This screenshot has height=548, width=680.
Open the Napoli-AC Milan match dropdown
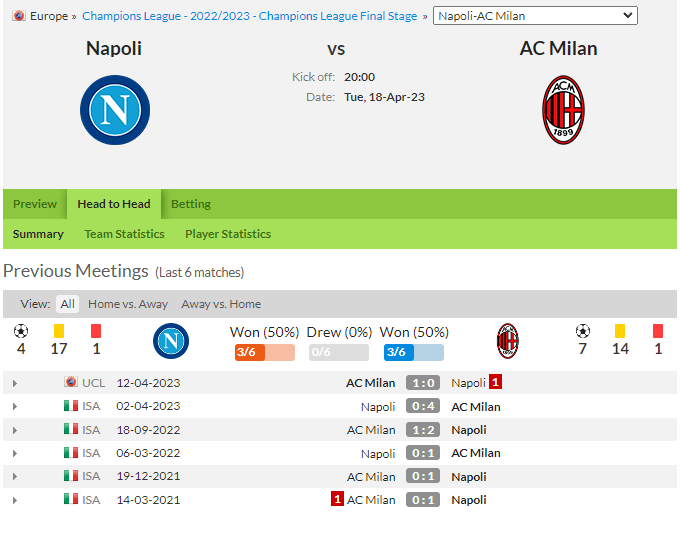(535, 16)
